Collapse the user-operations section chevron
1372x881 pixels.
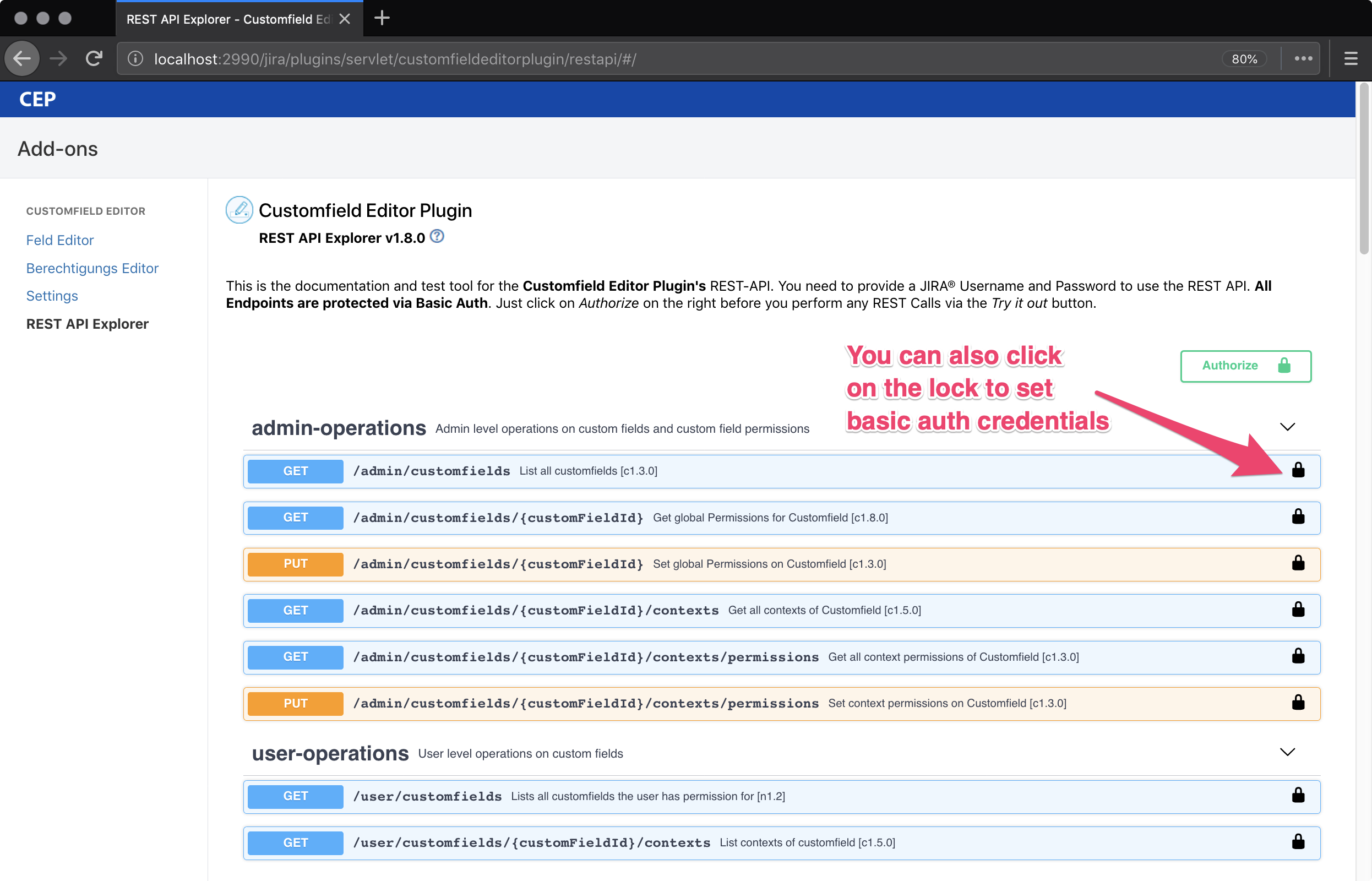pos(1287,752)
